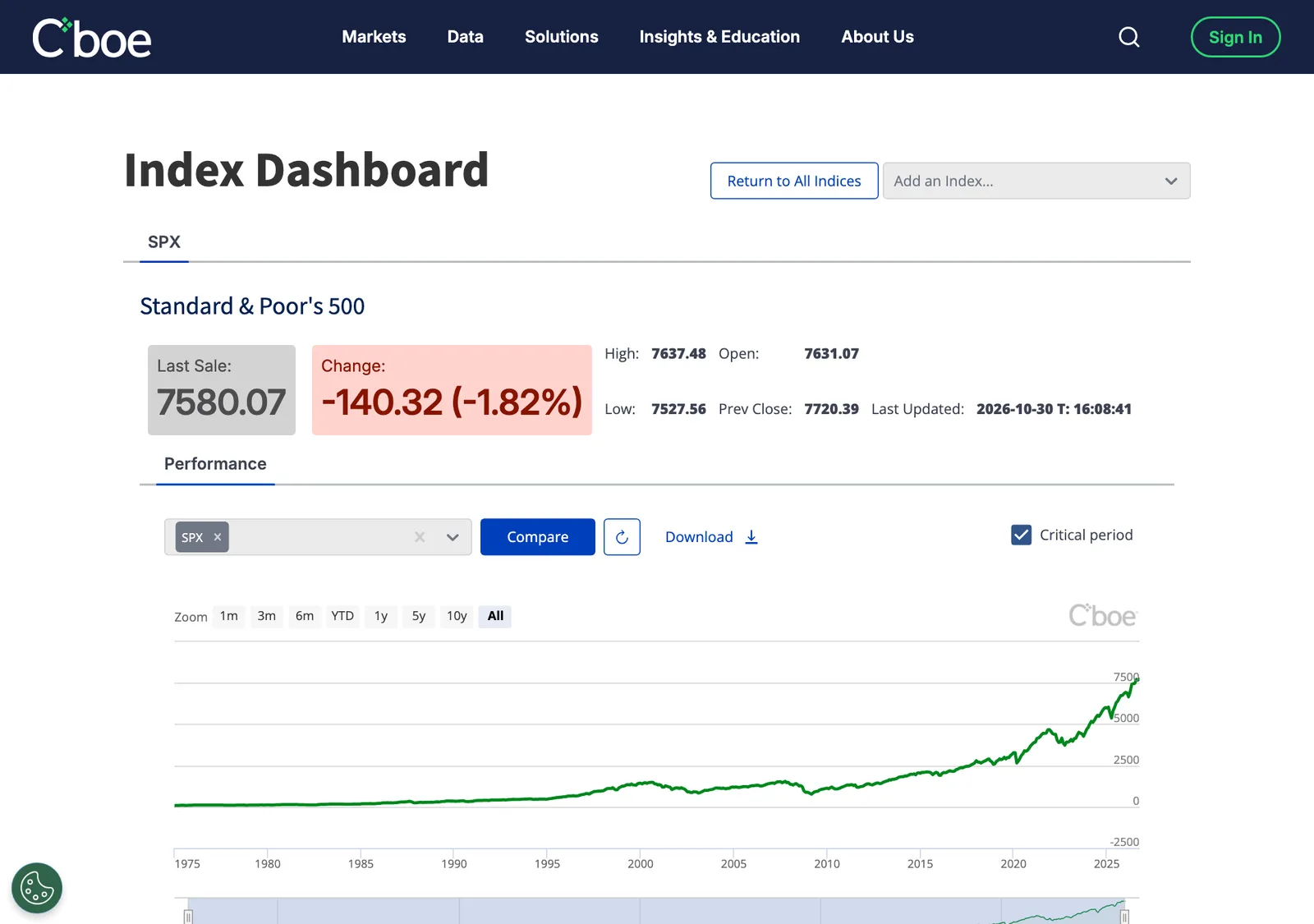This screenshot has height=924, width=1314.
Task: Click the Change value -140.32 (-1.82%)
Action: click(452, 402)
